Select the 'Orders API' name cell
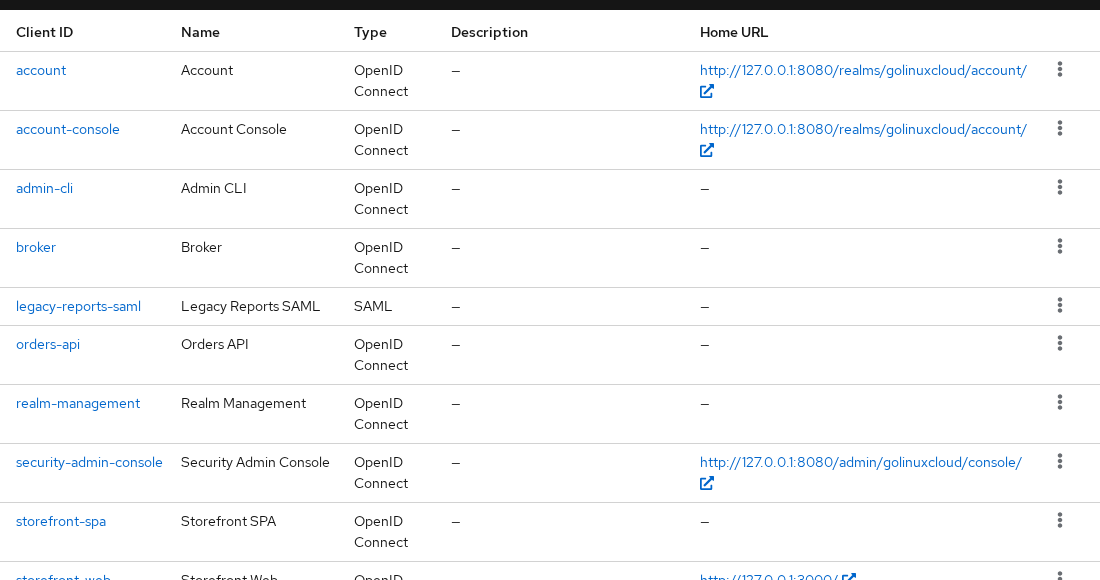The image size is (1100, 580). click(x=215, y=344)
